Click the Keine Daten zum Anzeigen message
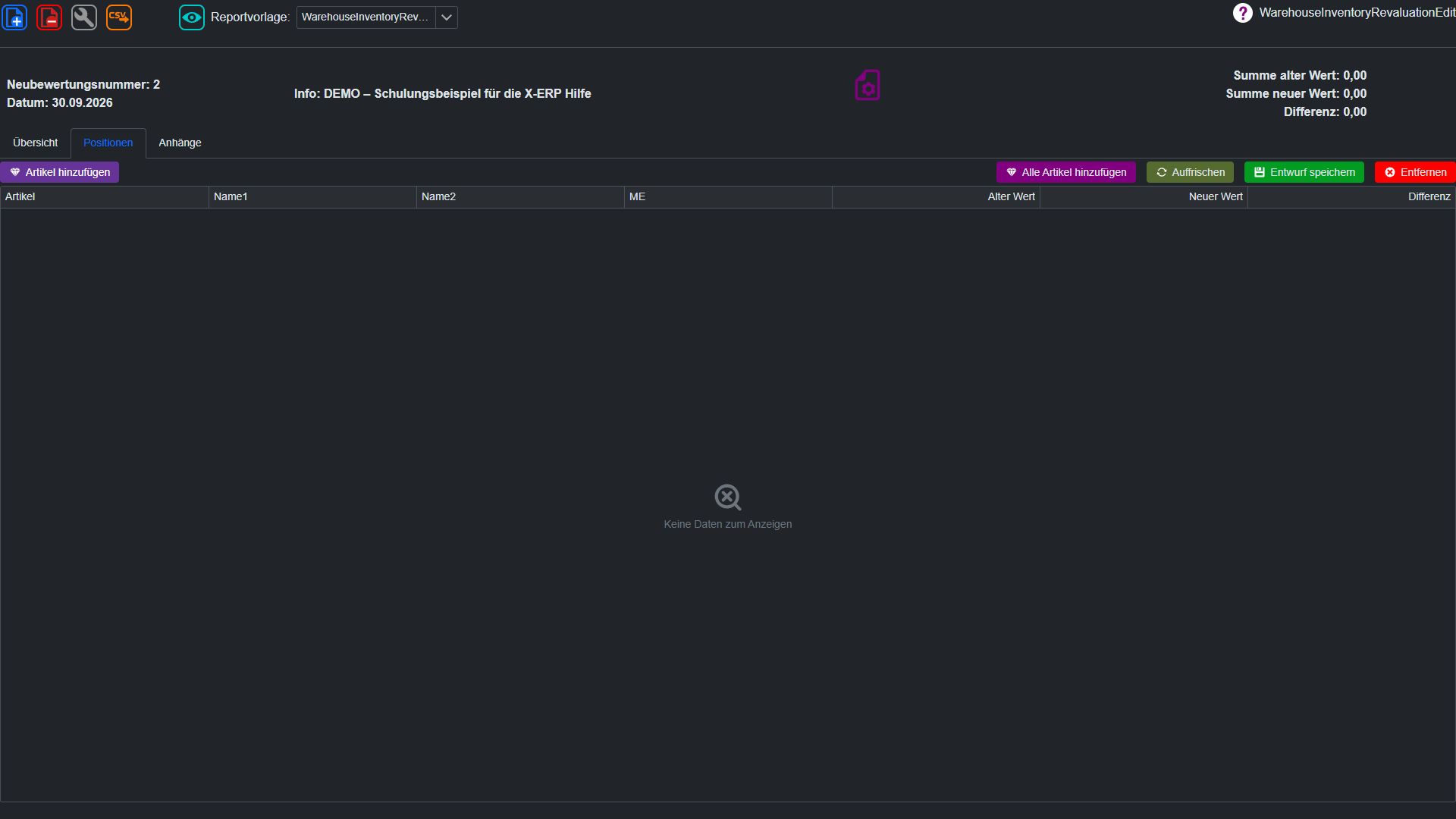The image size is (1456, 819). [x=728, y=524]
